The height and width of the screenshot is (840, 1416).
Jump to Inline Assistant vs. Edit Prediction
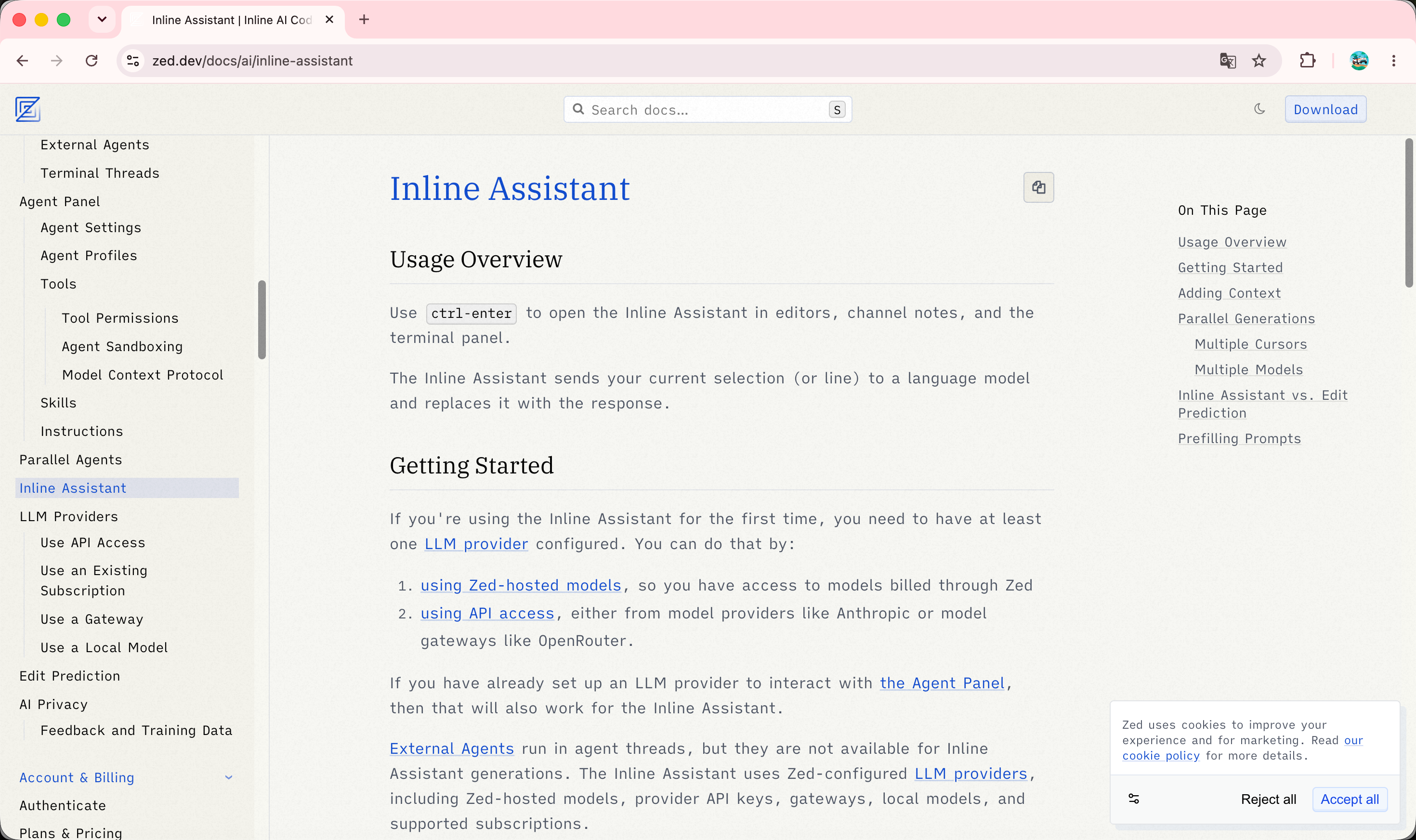pos(1263,404)
